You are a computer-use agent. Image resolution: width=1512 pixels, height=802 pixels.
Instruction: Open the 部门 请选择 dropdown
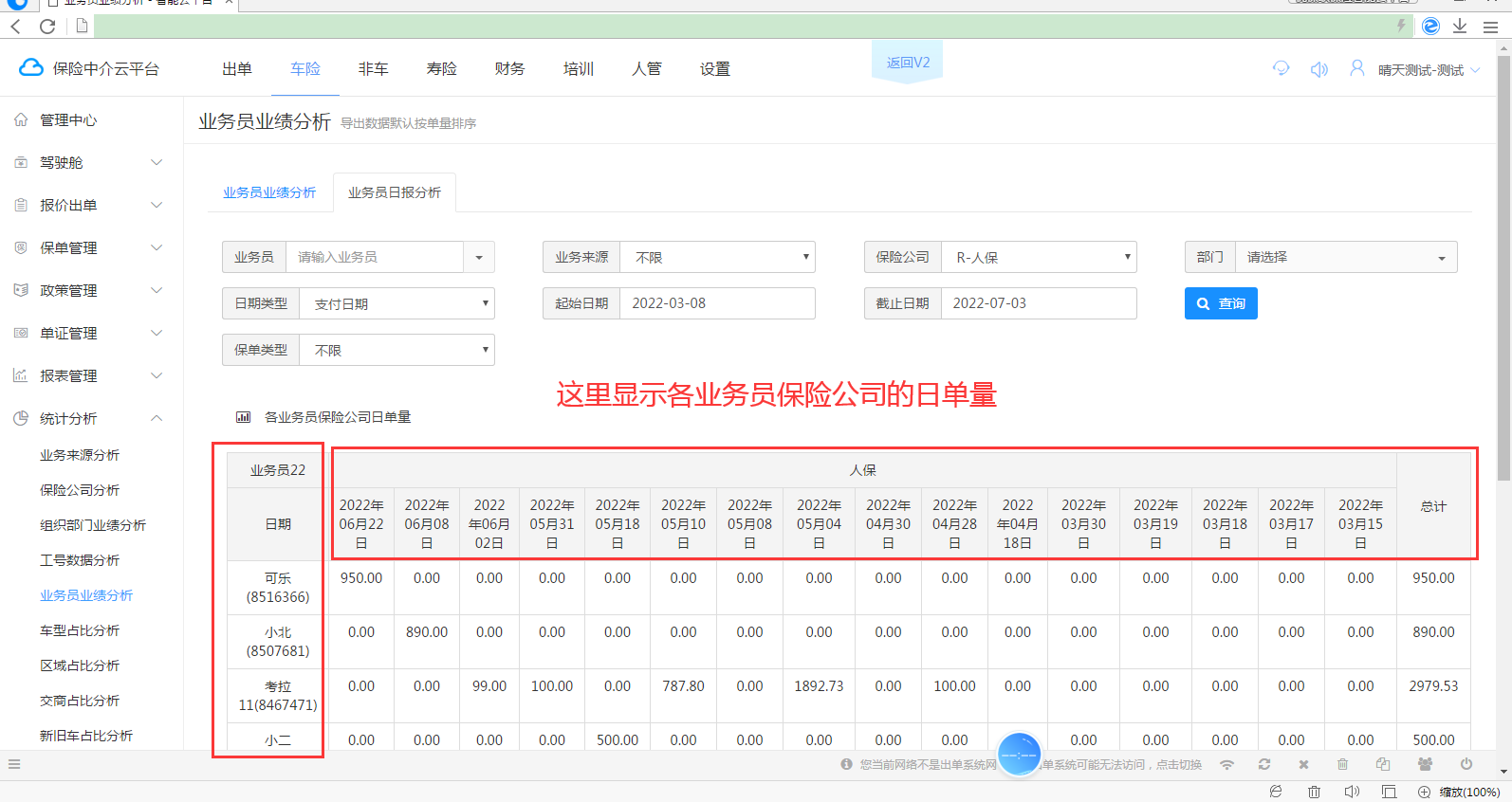pos(1346,257)
